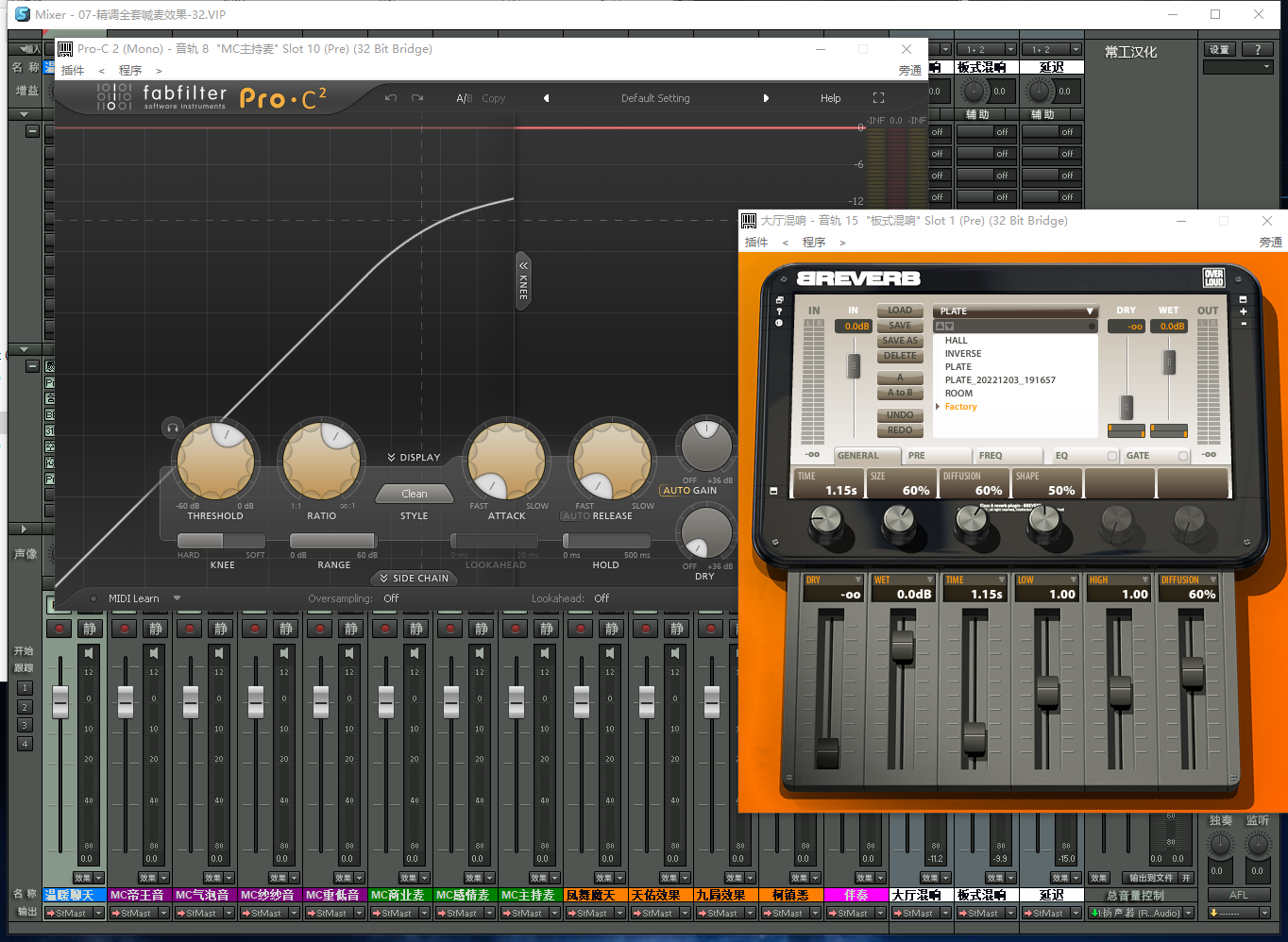Click speaker icon on 风舞魔天 channel meter
The width and height of the screenshot is (1288, 942).
tap(610, 653)
